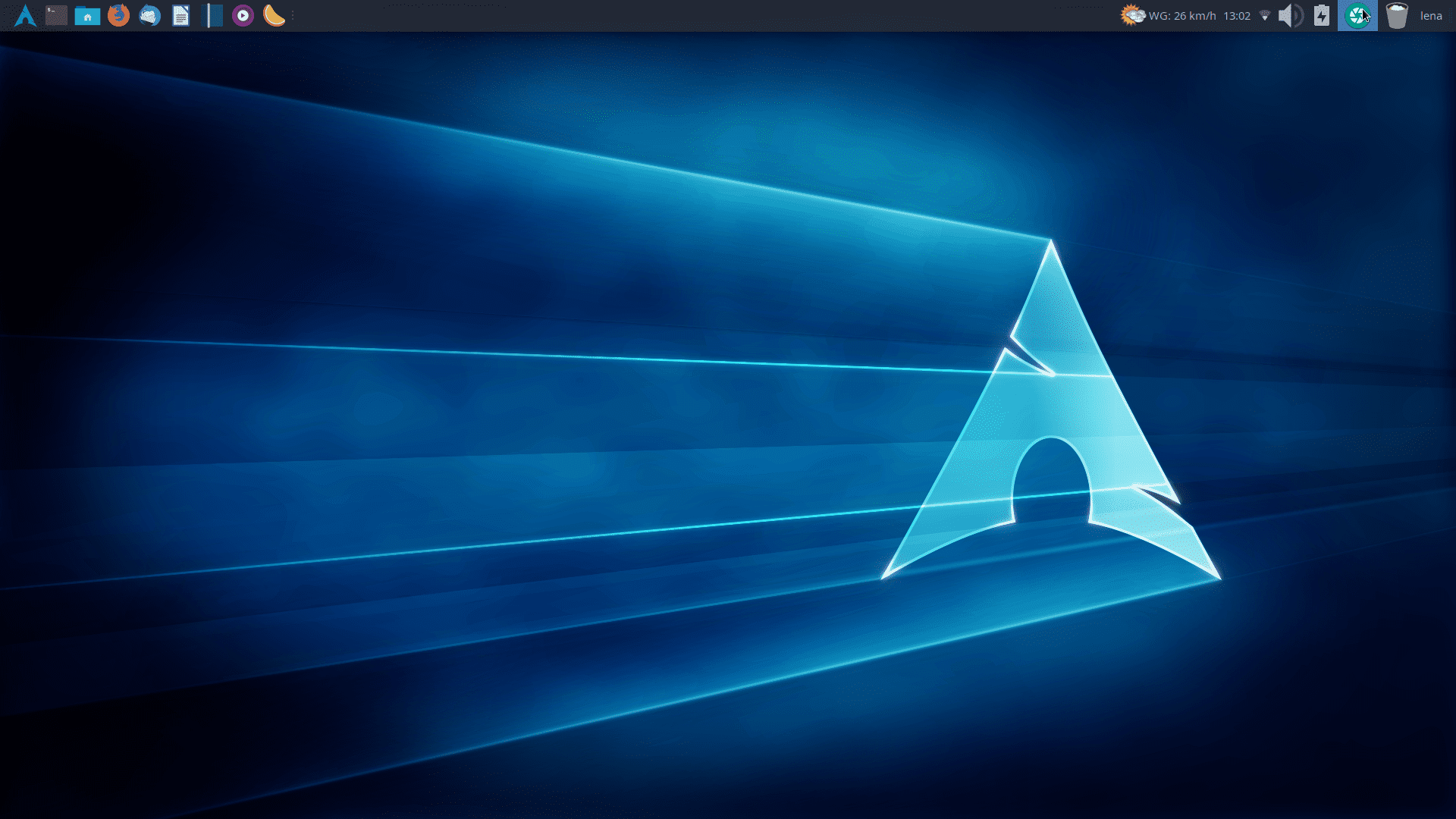Open the Thunderbird mail client

(x=149, y=15)
